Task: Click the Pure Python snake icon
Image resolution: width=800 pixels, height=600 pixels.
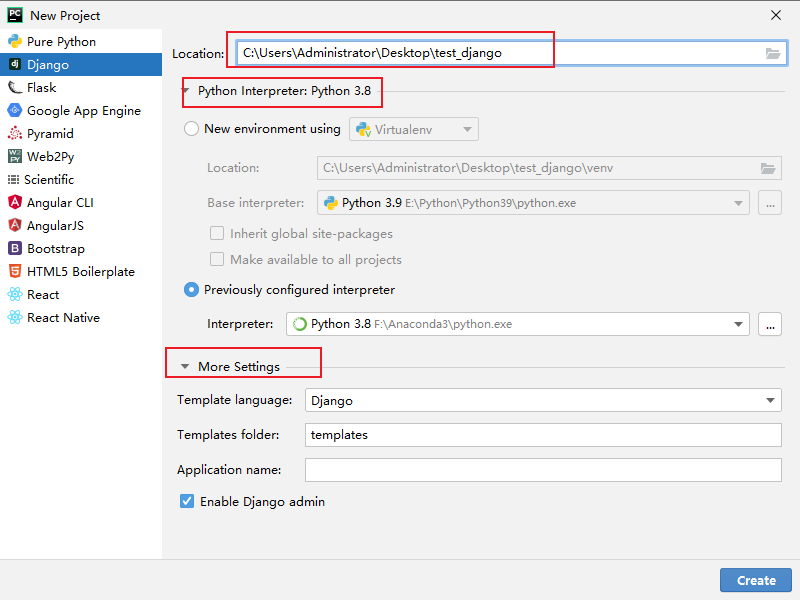Action: coord(15,41)
